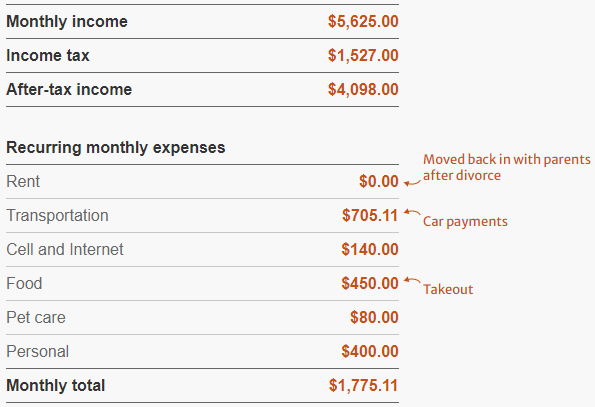Click the arrow pointing to Rent amount
This screenshot has width=595, height=407.
[412, 183]
